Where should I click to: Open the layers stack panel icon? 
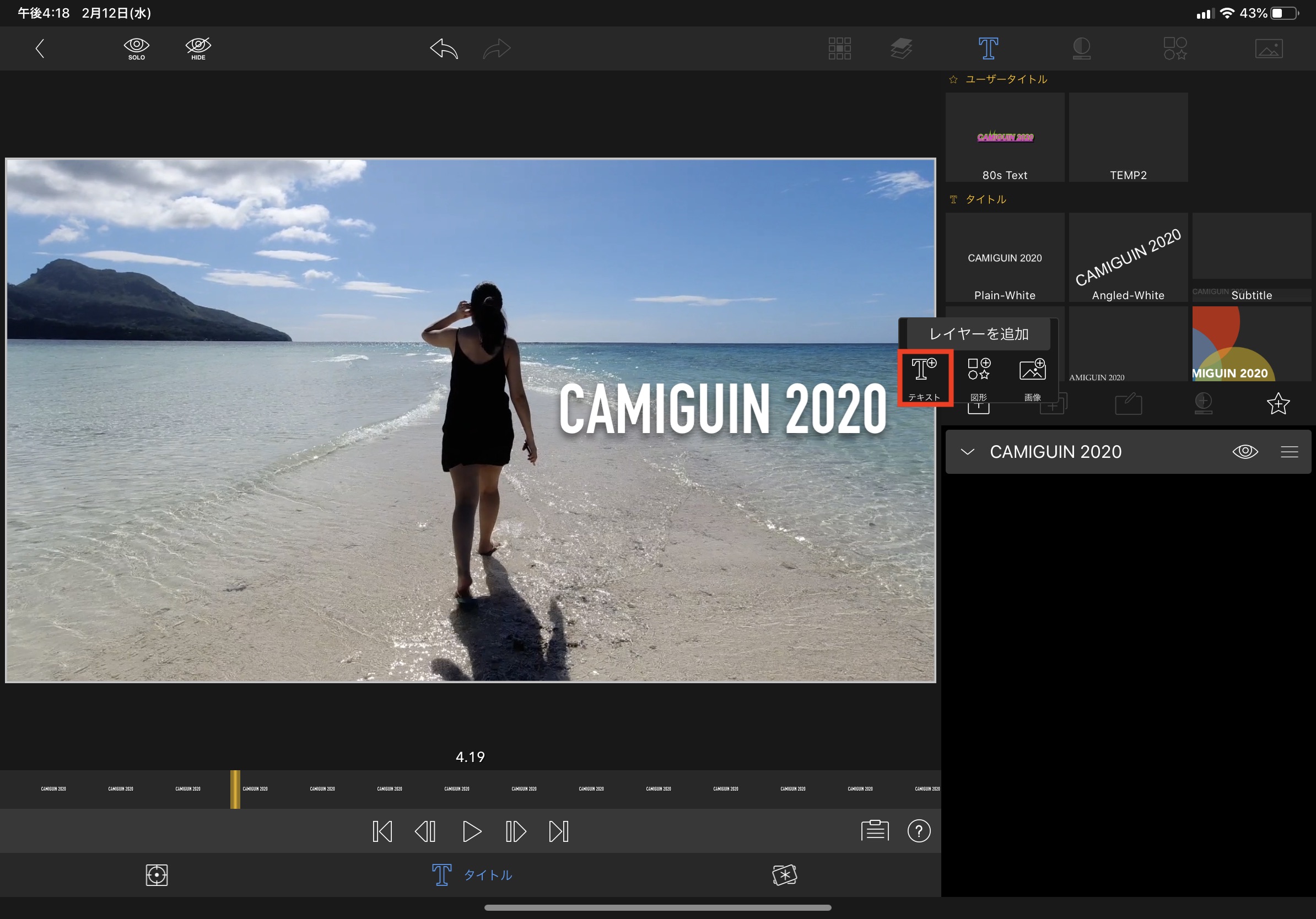pyautogui.click(x=901, y=48)
